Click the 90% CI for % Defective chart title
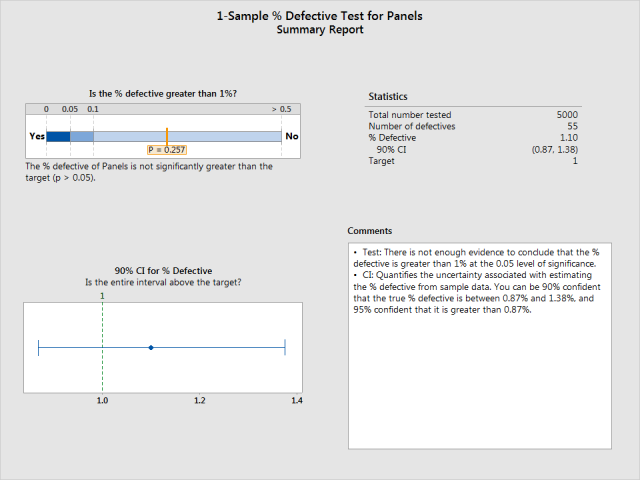This screenshot has height=480, width=640. pos(163,271)
